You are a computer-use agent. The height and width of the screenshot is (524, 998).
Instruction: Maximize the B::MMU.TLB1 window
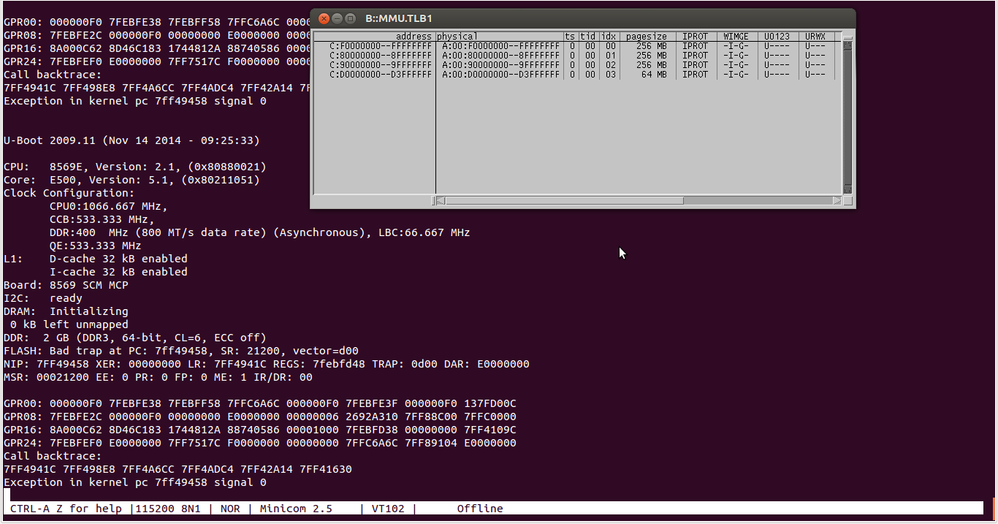(350, 18)
